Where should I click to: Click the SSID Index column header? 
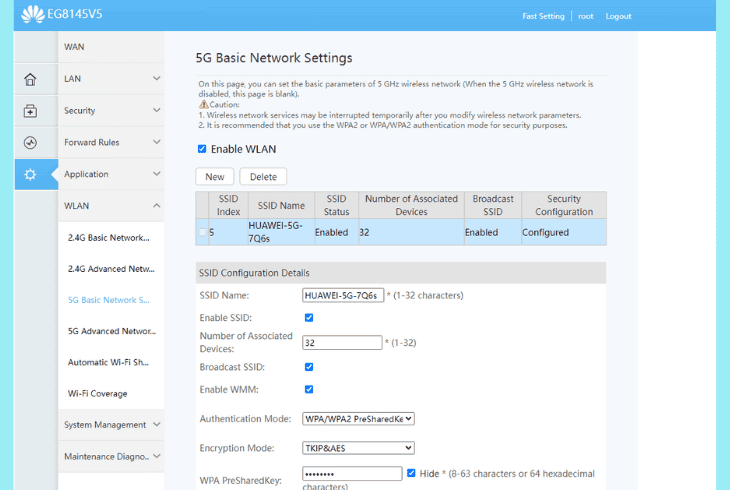point(228,205)
